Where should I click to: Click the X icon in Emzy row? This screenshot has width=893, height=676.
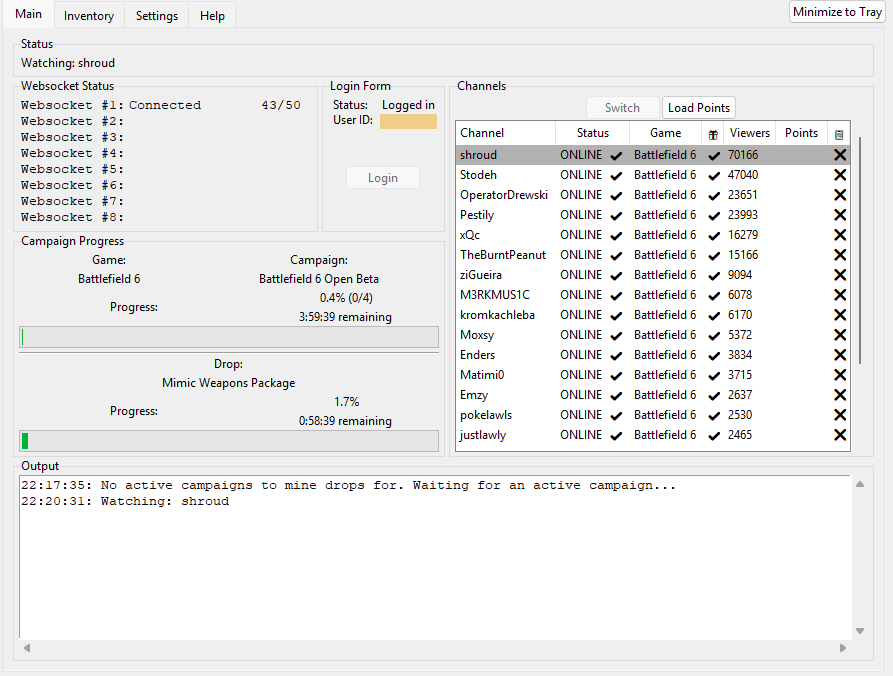[x=839, y=395]
